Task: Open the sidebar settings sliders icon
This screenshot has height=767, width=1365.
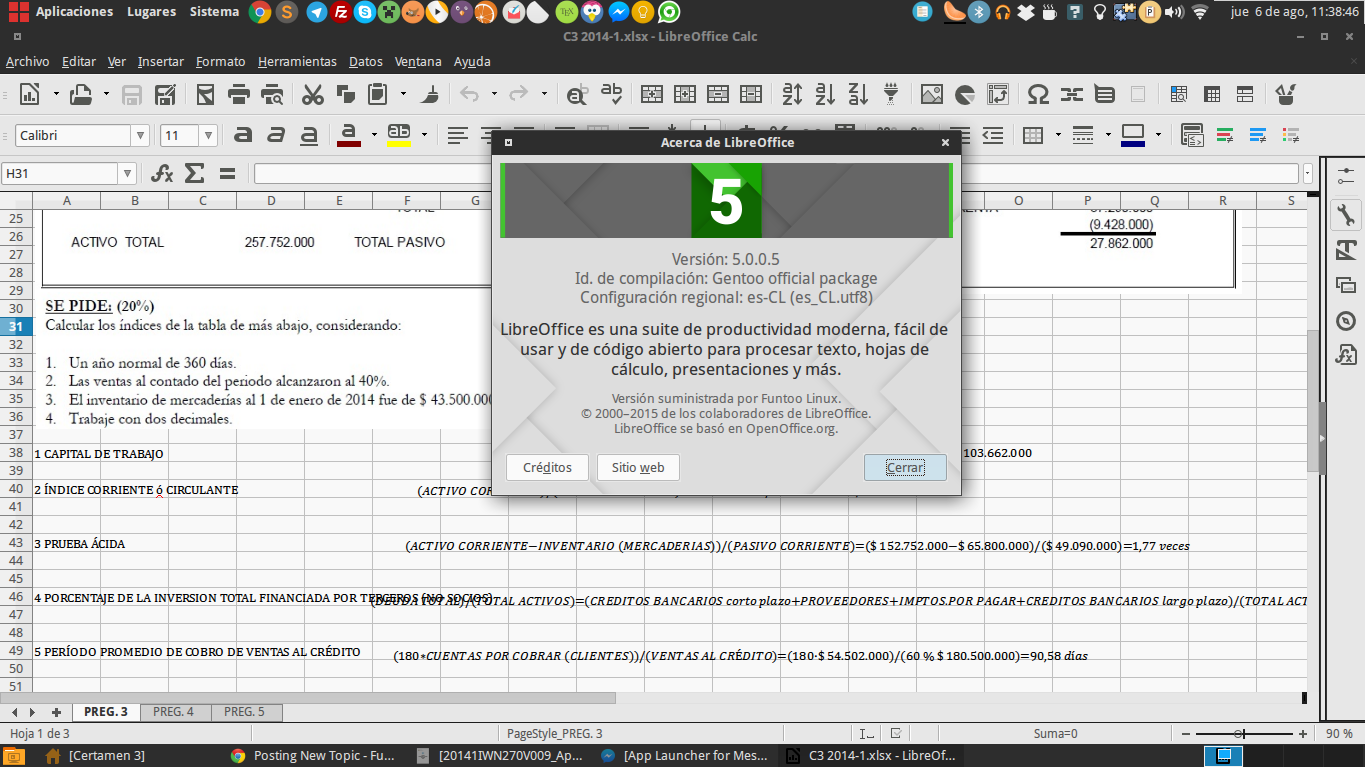Action: (1345, 175)
